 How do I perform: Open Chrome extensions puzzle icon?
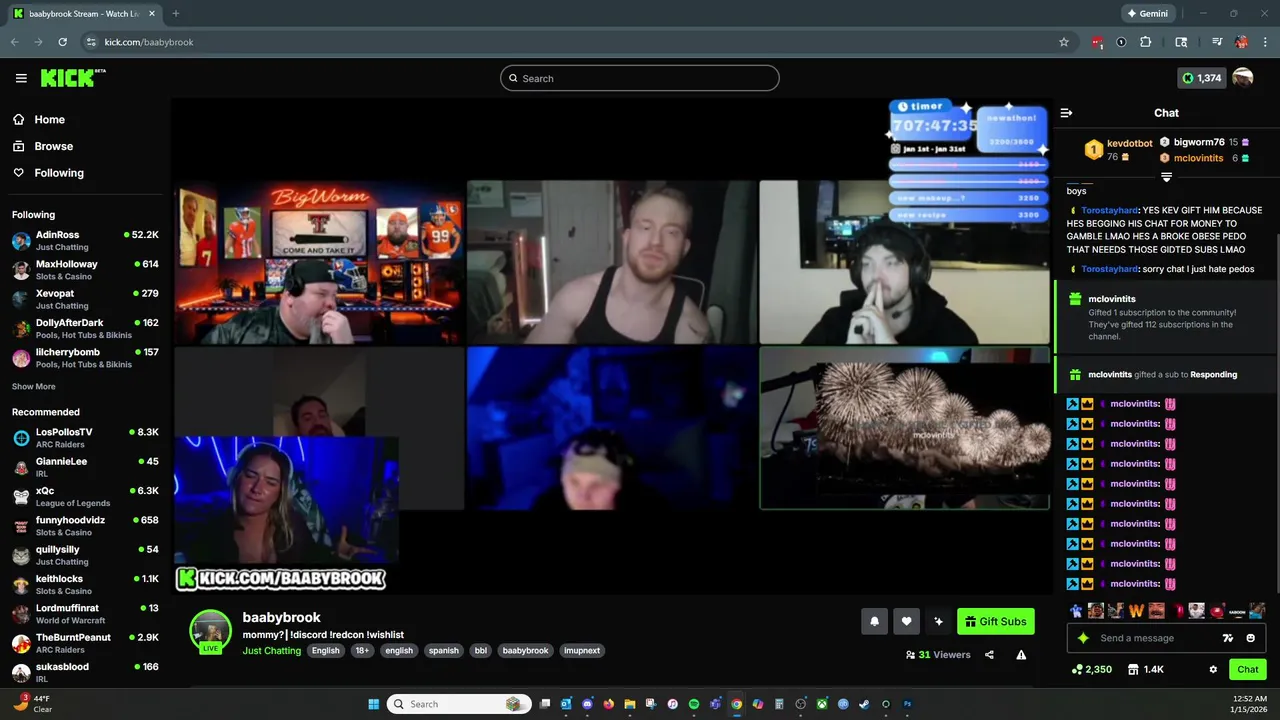pos(1146,42)
